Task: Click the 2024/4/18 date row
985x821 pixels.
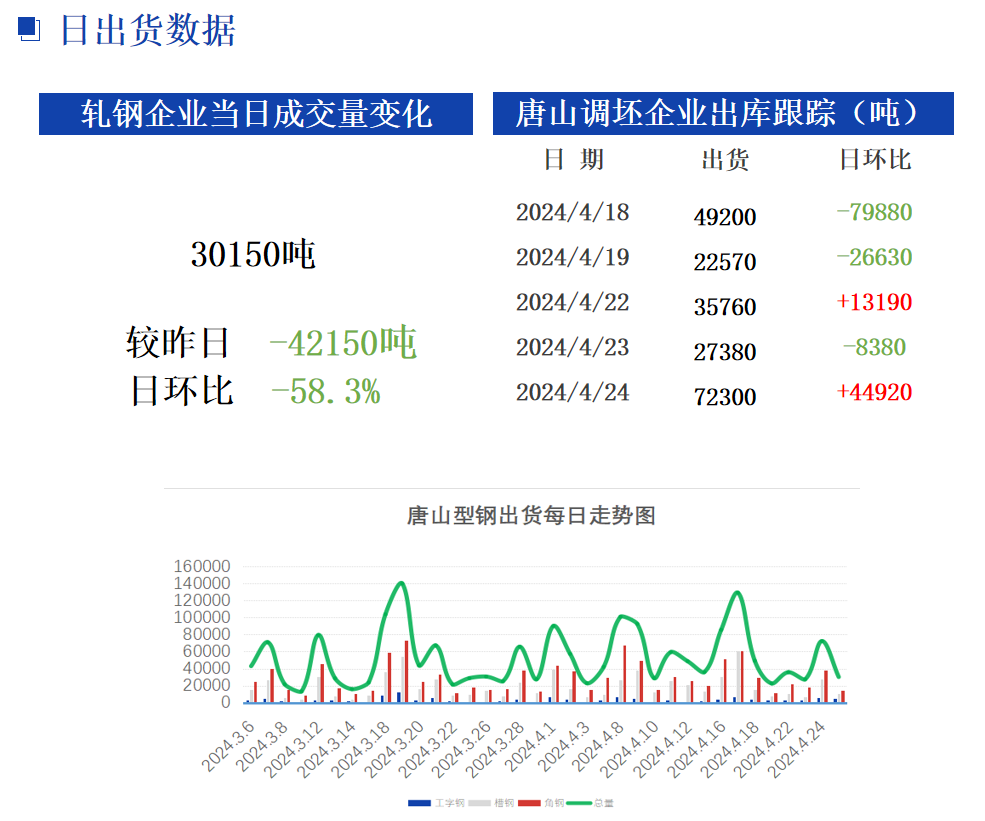Action: pyautogui.click(x=572, y=213)
